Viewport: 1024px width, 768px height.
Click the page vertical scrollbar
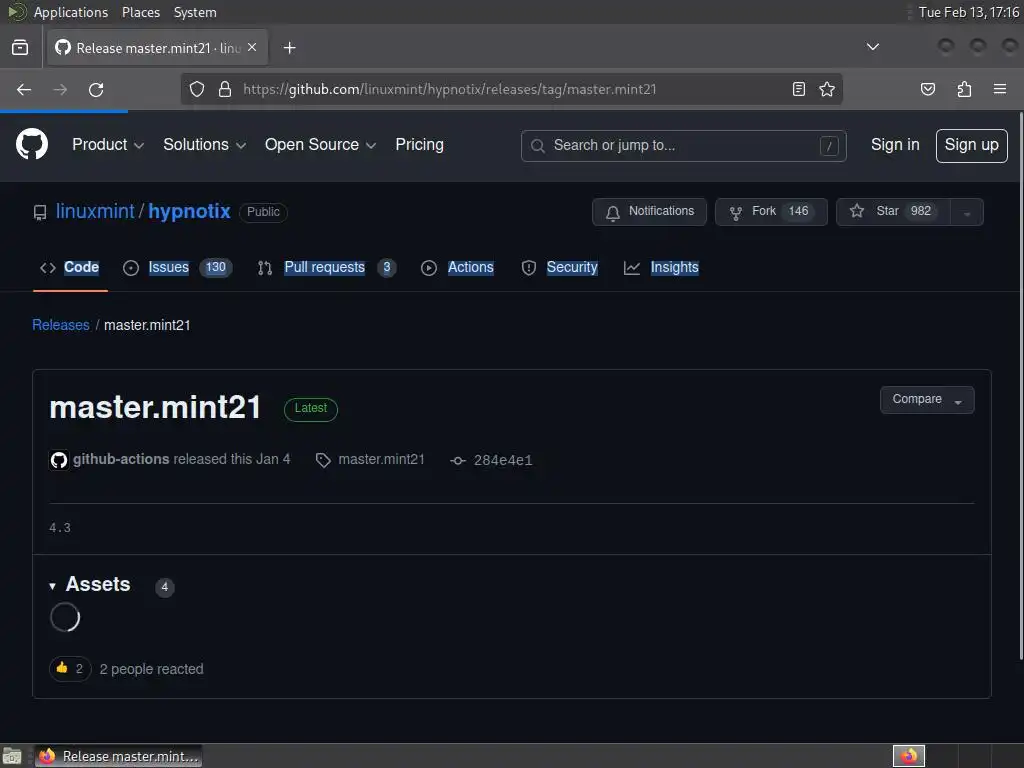click(1021, 385)
